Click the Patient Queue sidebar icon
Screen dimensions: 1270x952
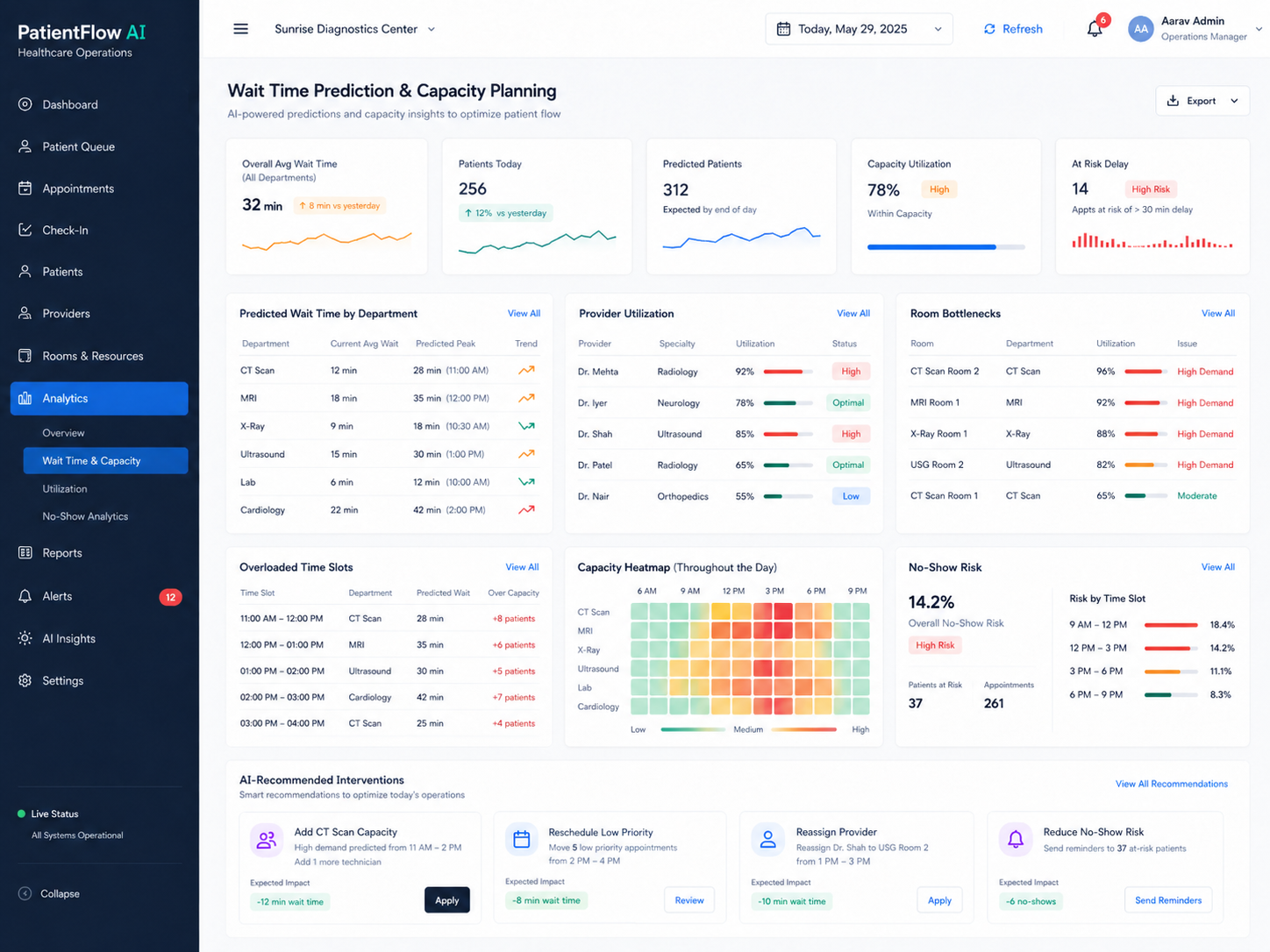click(x=25, y=146)
